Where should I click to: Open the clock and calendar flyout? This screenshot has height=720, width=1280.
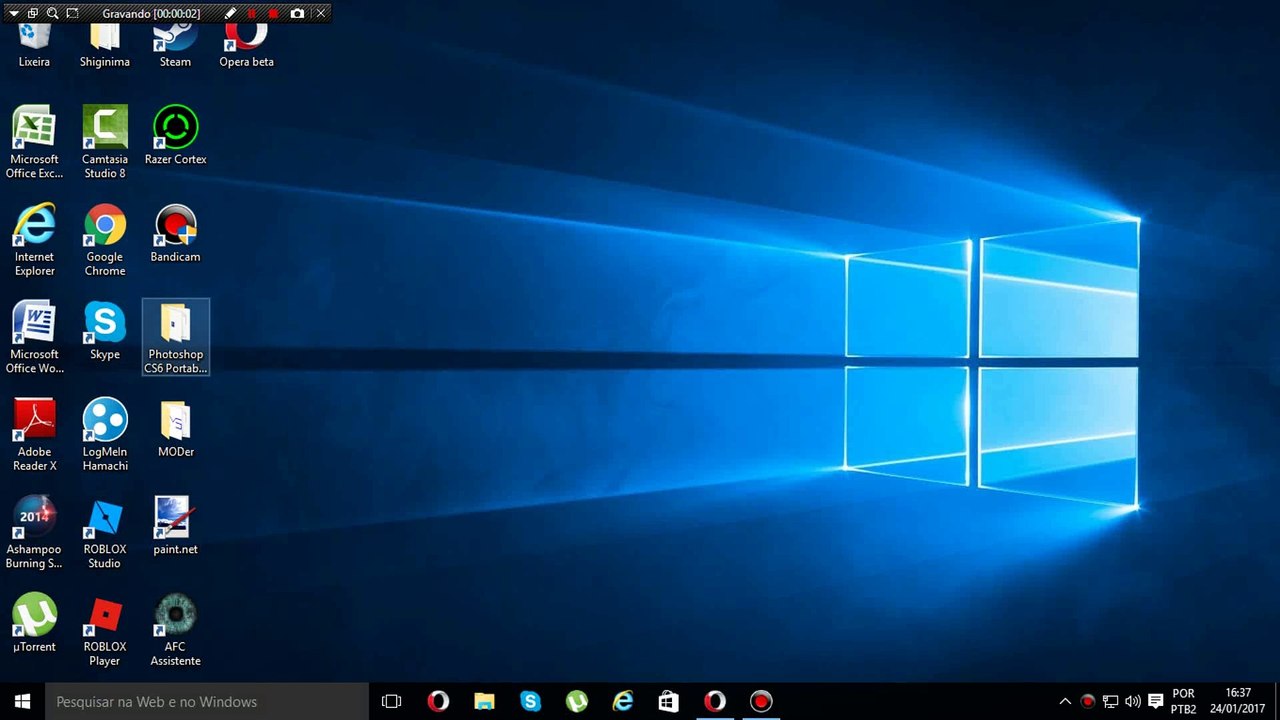(1238, 701)
